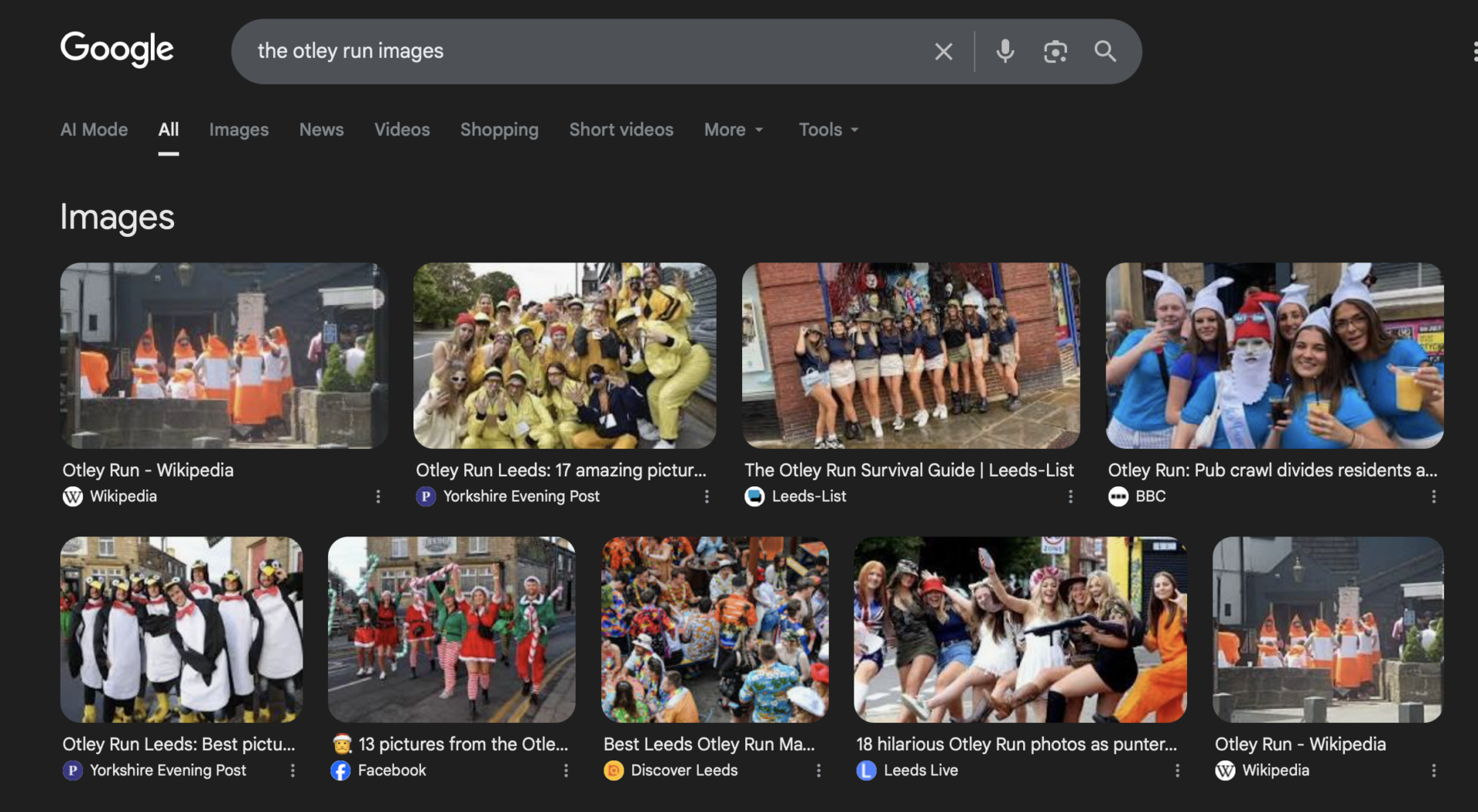Viewport: 1478px width, 812px height.
Task: Open options menu for Discover Leeds result
Action: 818,770
